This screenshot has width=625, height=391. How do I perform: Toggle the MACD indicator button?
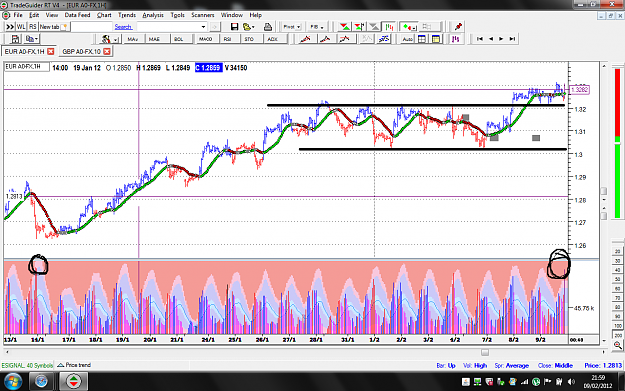tap(206, 39)
